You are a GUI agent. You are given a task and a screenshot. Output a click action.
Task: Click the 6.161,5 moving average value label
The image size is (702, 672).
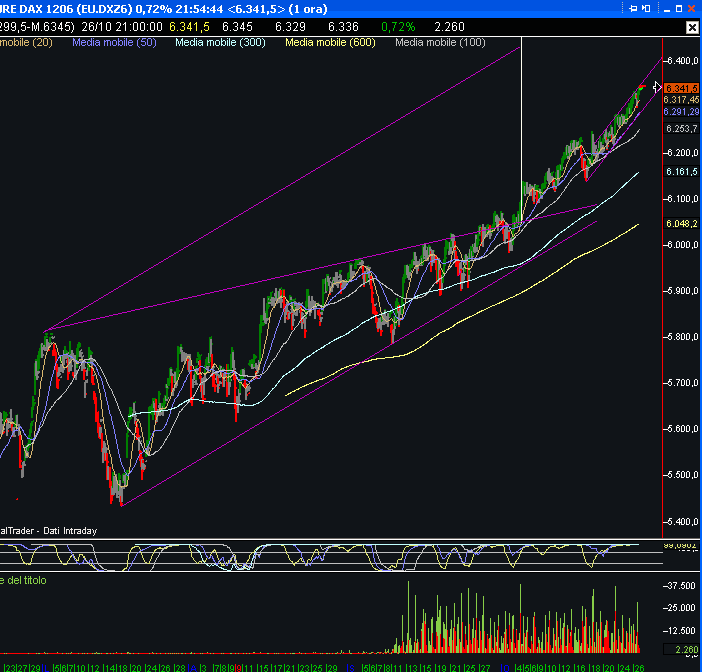coord(682,171)
